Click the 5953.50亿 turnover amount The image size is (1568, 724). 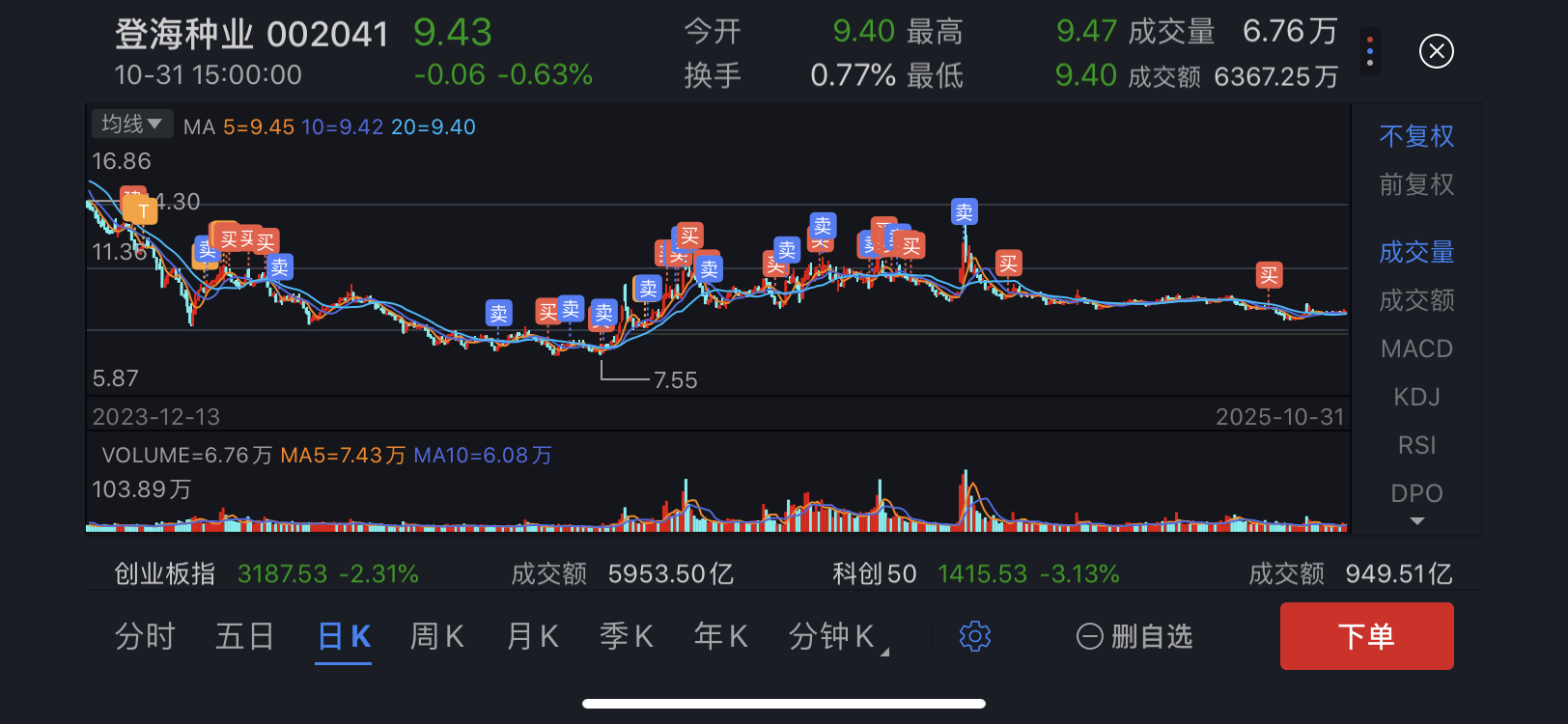pos(671,574)
